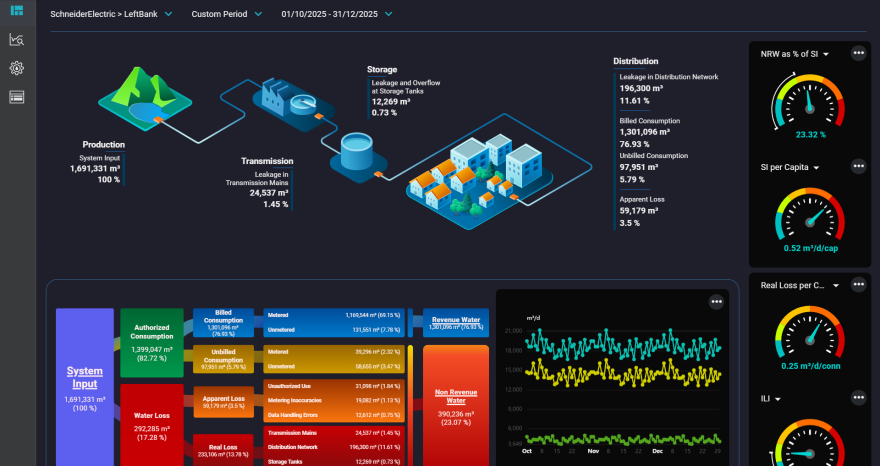Open options menu of the trend chart
The width and height of the screenshot is (880, 466).
click(x=716, y=302)
